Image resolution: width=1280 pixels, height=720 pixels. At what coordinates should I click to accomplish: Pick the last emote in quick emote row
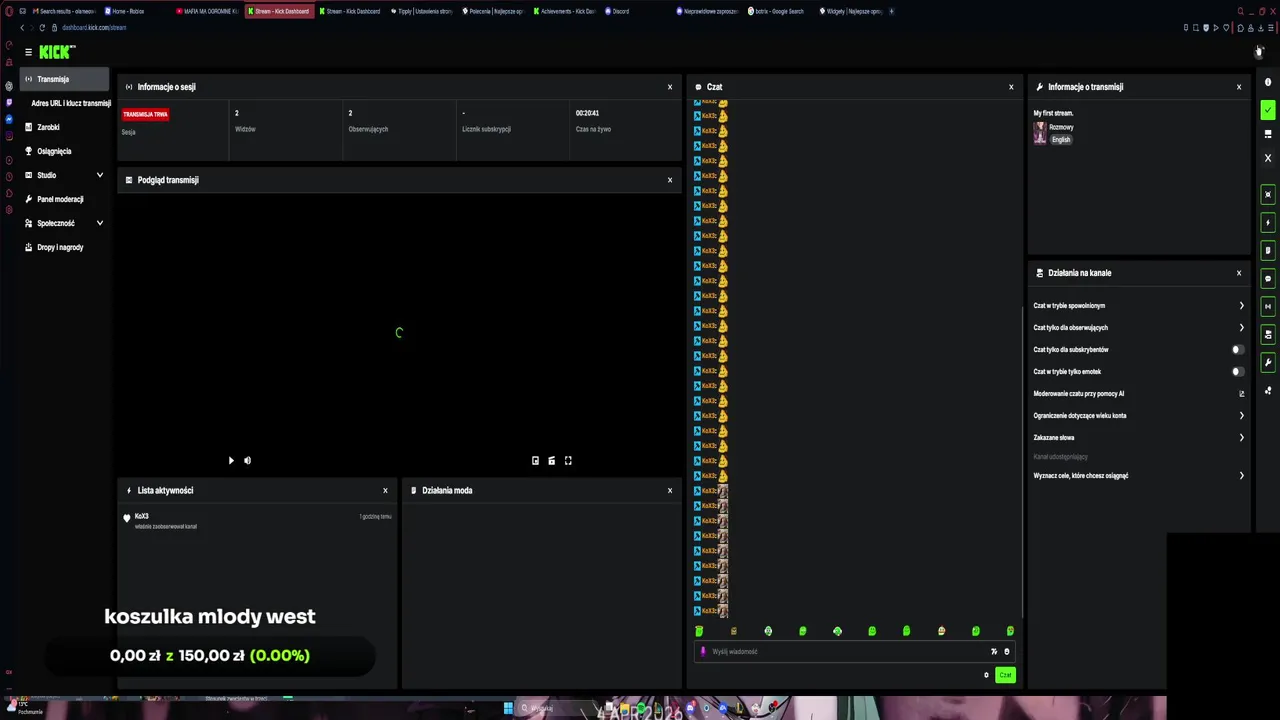1010,631
